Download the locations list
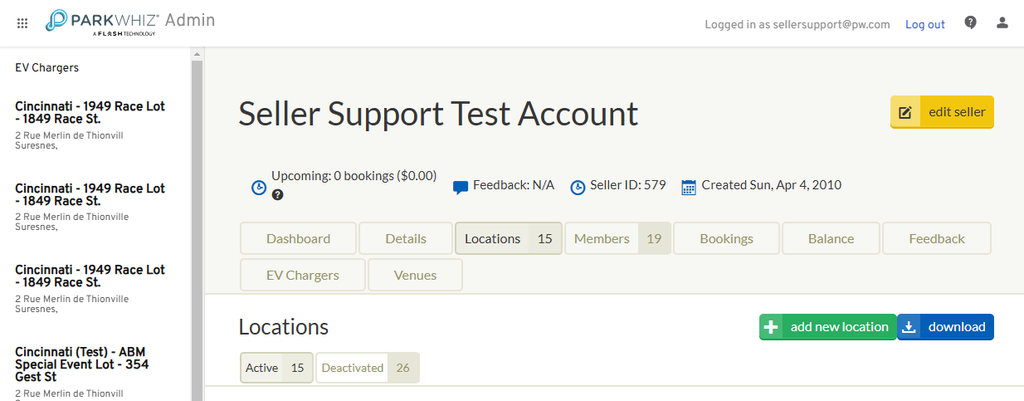This screenshot has width=1024, height=401. pyautogui.click(x=946, y=327)
